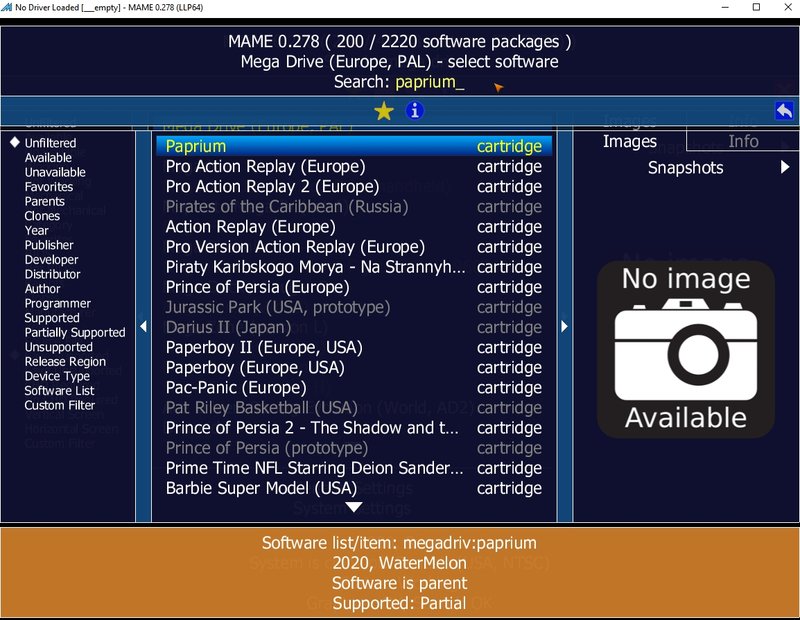Select the Parents filter
Viewport: 800px width, 620px height.
click(44, 202)
